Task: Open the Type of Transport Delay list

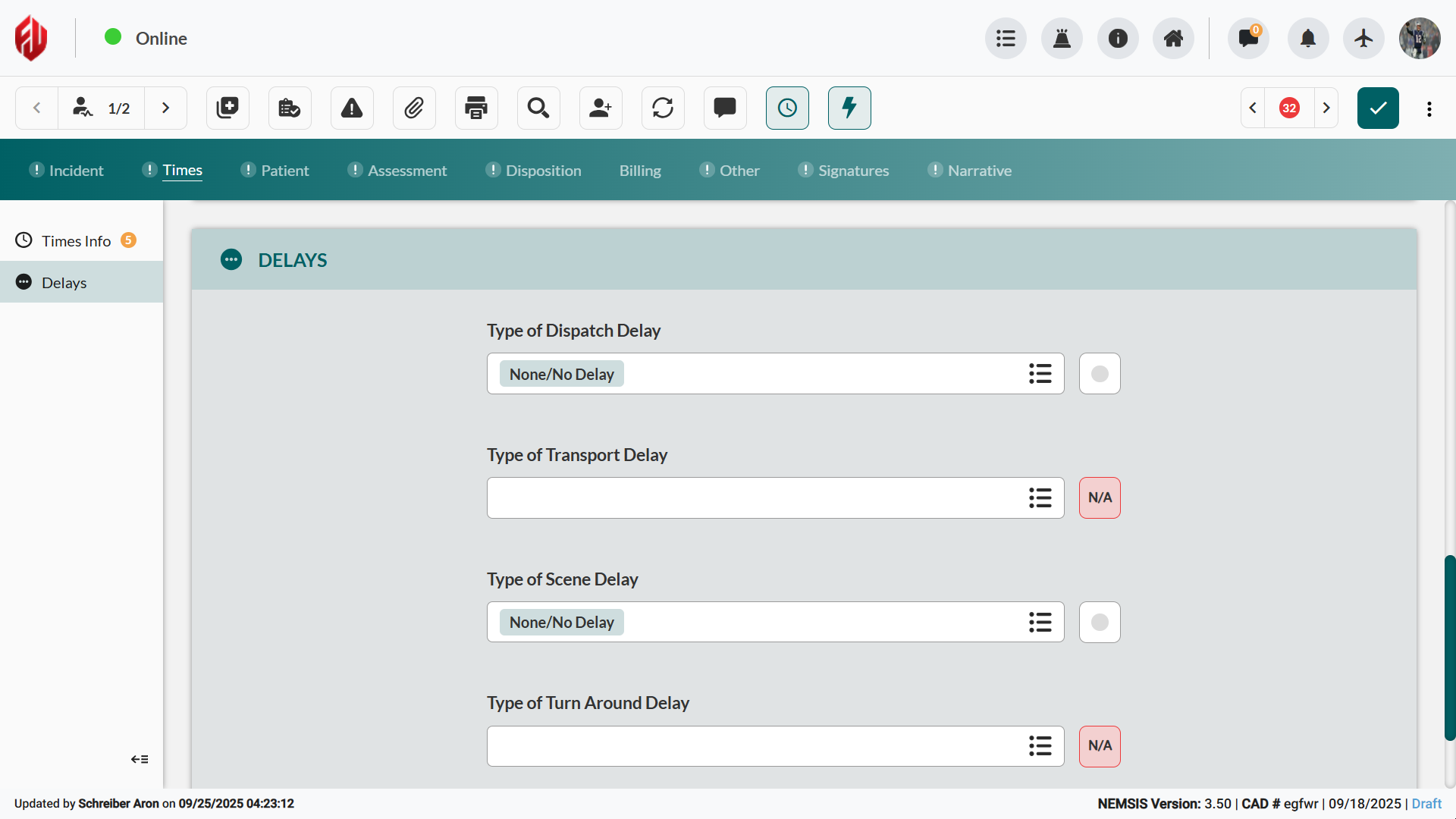Action: [x=1040, y=498]
